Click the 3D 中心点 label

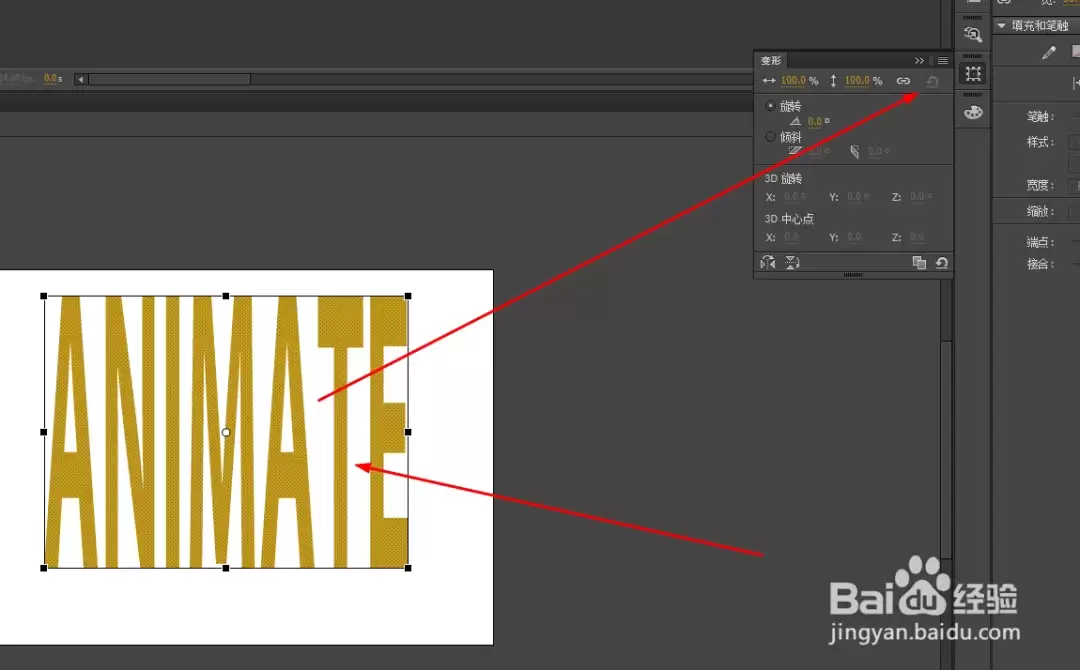[789, 219]
